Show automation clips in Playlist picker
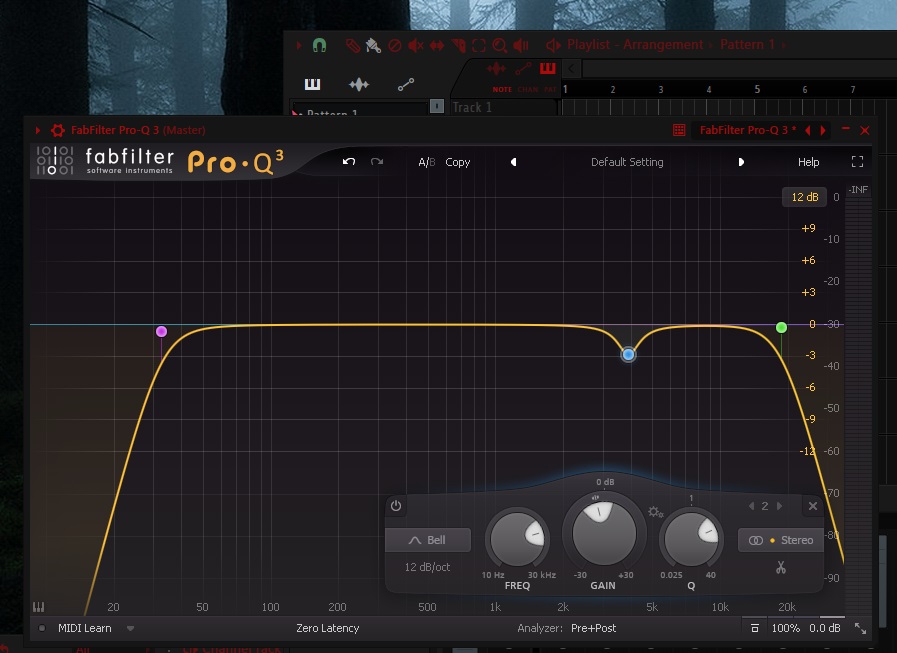The image size is (897, 653). point(406,85)
